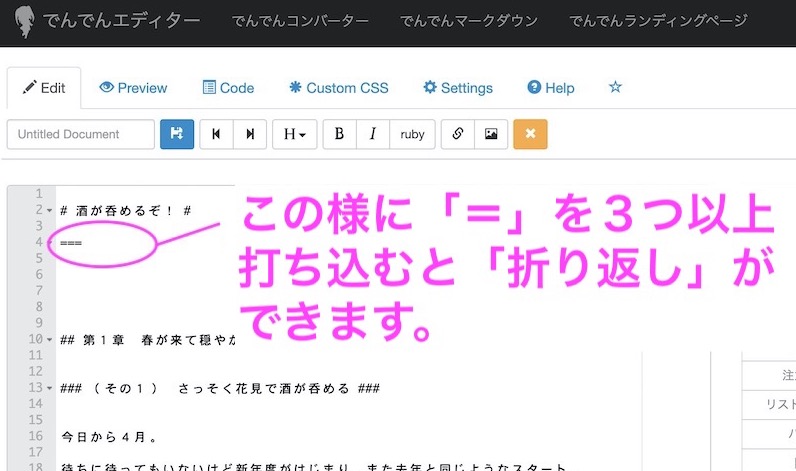Screen dimensions: 796x471
Task: Collapse the fold arrow at line 2
Action: point(50,210)
